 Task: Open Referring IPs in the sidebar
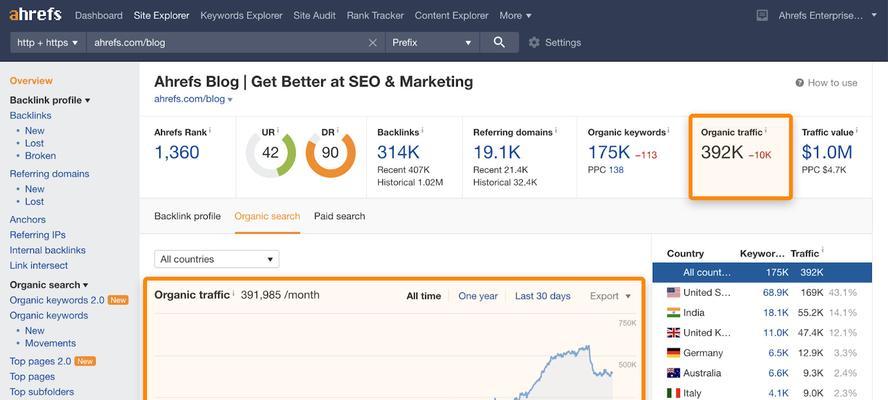[x=37, y=235]
